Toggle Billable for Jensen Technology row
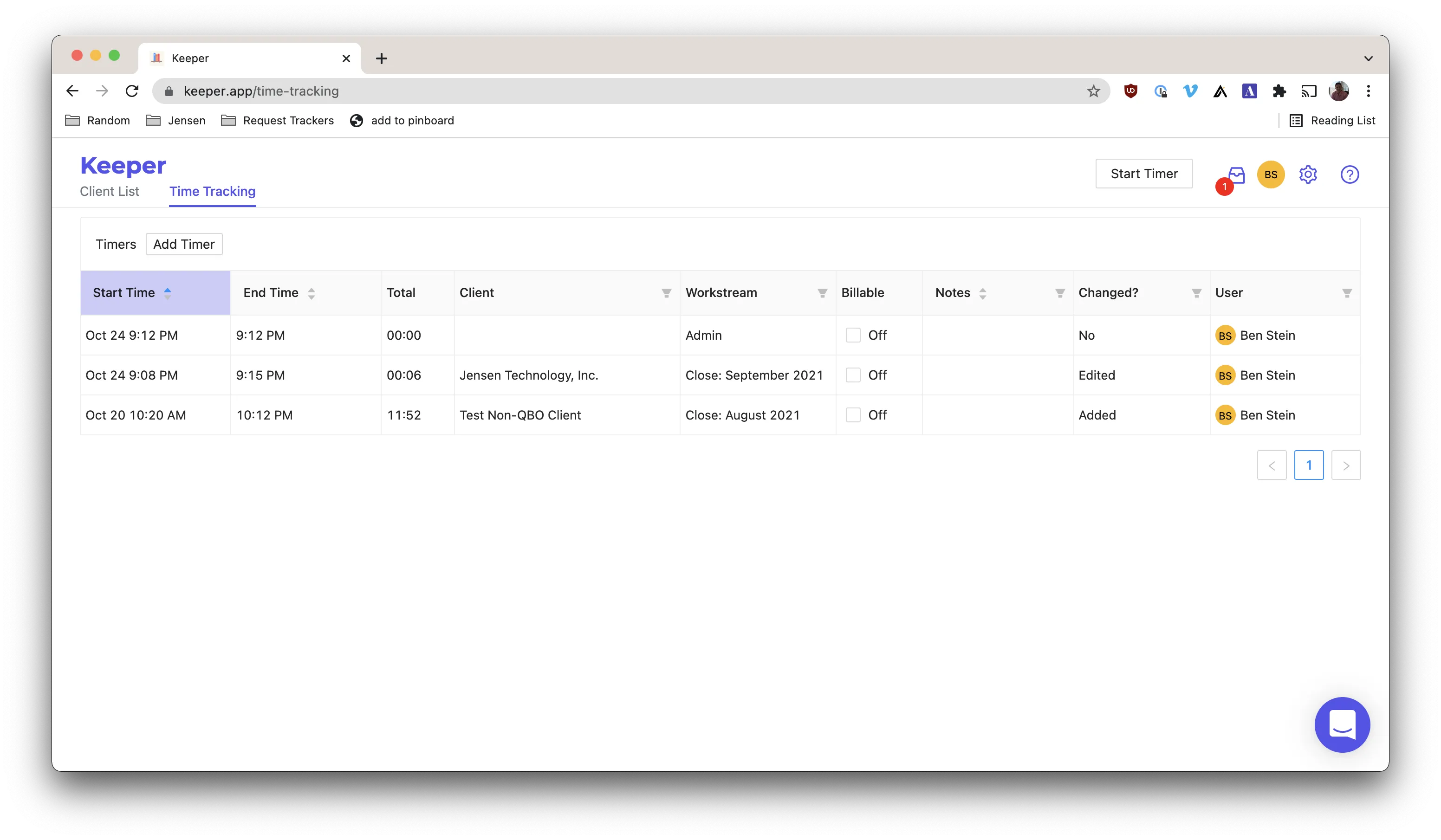The width and height of the screenshot is (1441, 840). click(853, 375)
